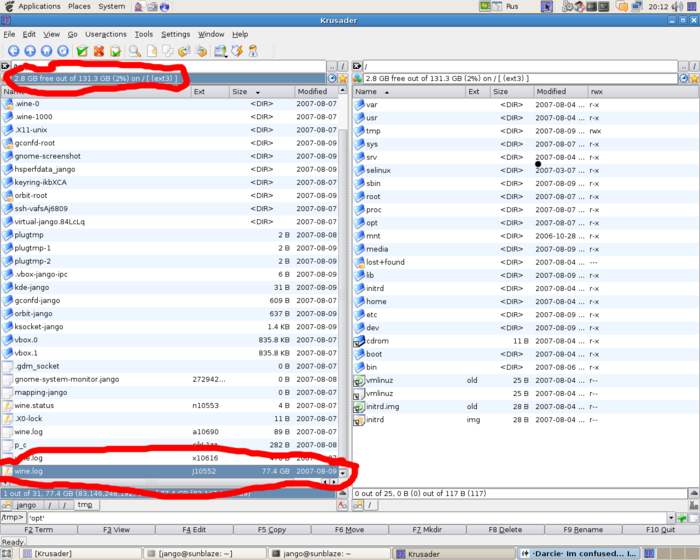Viewport: 700px width, 560px height.
Task: Click the disconnect lightning bolt icon
Action: coord(237,51)
